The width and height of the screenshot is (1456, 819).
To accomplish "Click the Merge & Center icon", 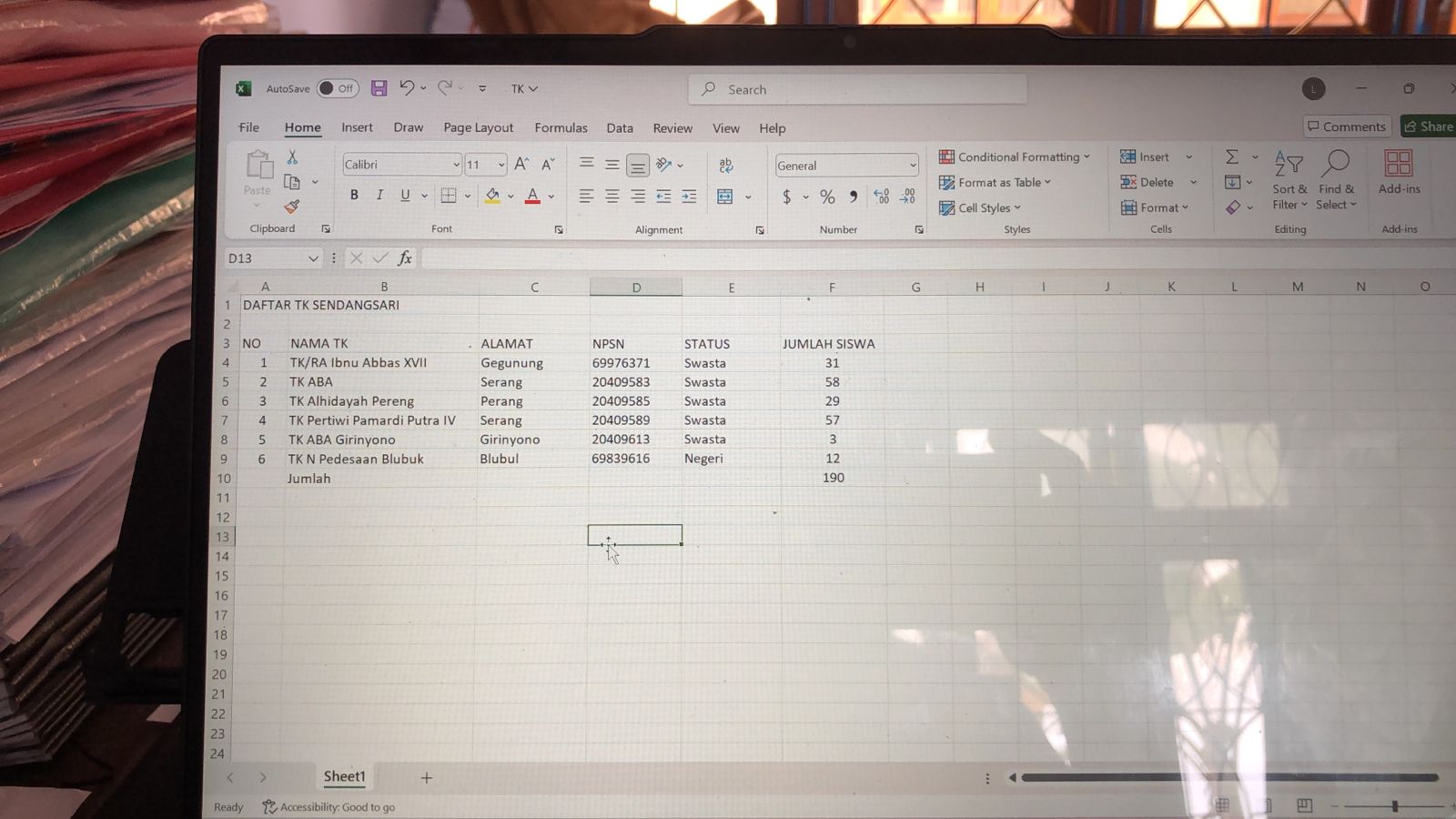I will pos(725,197).
